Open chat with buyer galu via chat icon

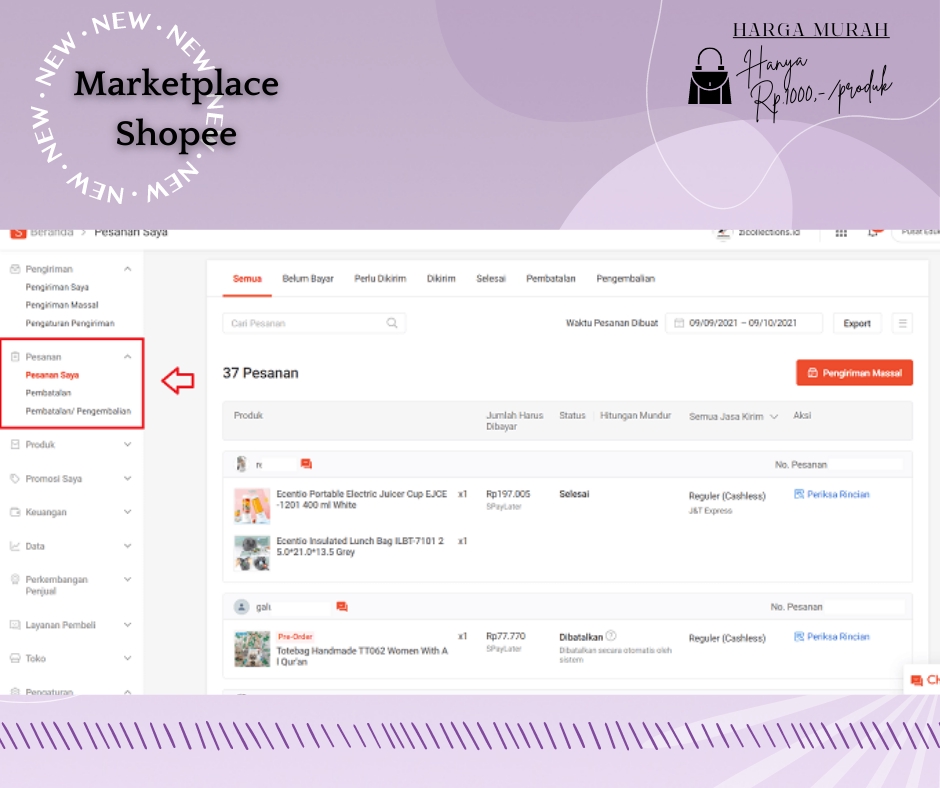(x=341, y=606)
